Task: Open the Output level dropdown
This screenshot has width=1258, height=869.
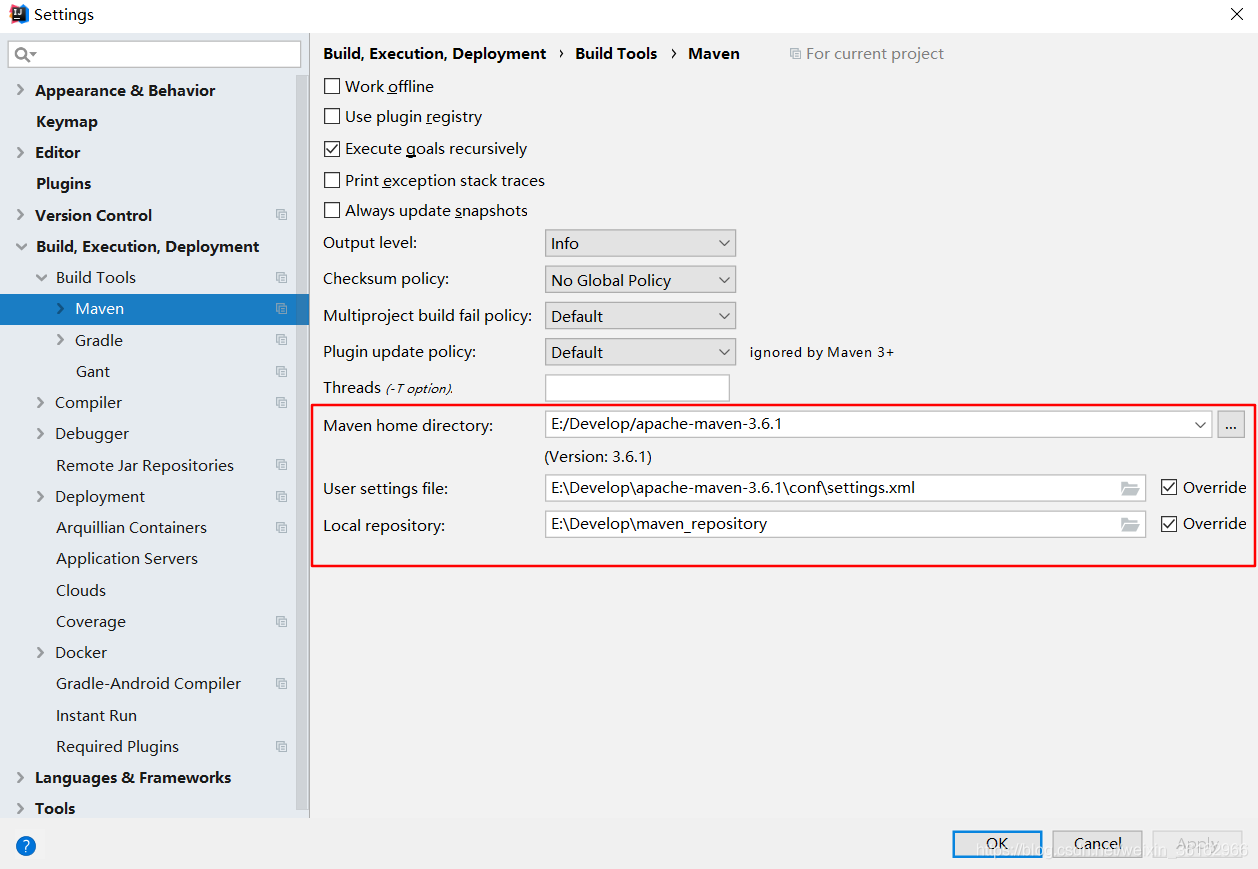Action: coord(640,243)
